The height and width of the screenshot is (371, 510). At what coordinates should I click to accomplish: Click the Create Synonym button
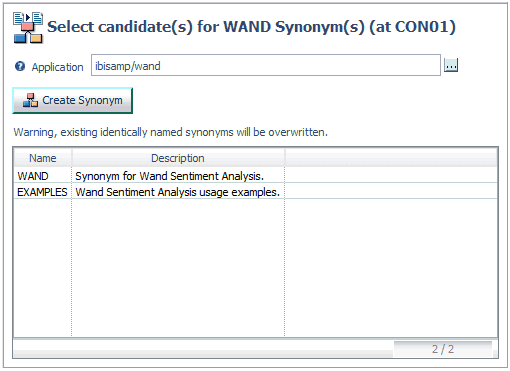(72, 100)
